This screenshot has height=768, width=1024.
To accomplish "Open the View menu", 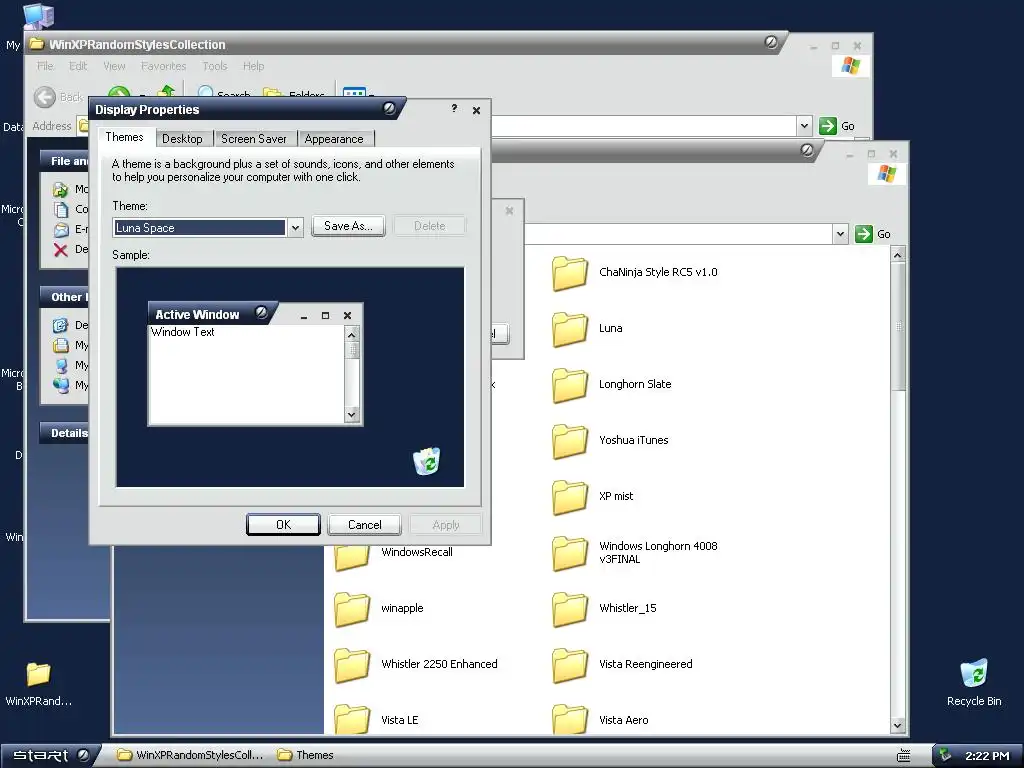I will tap(114, 66).
